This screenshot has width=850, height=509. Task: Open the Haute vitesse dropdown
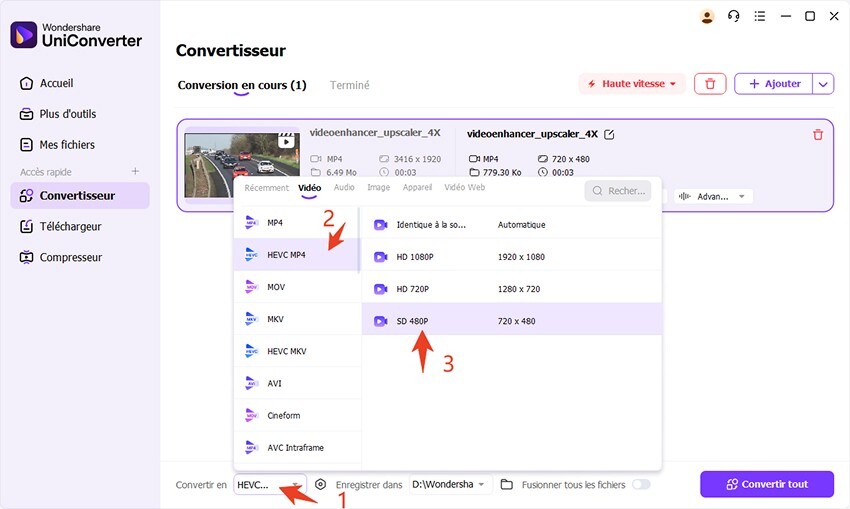(x=632, y=84)
